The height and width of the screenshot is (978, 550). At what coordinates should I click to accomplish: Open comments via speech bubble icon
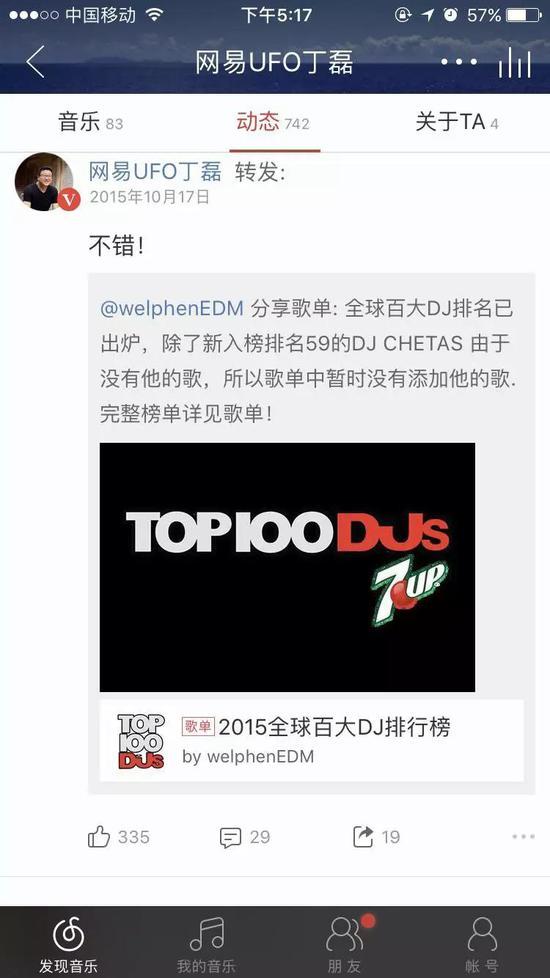click(x=230, y=837)
